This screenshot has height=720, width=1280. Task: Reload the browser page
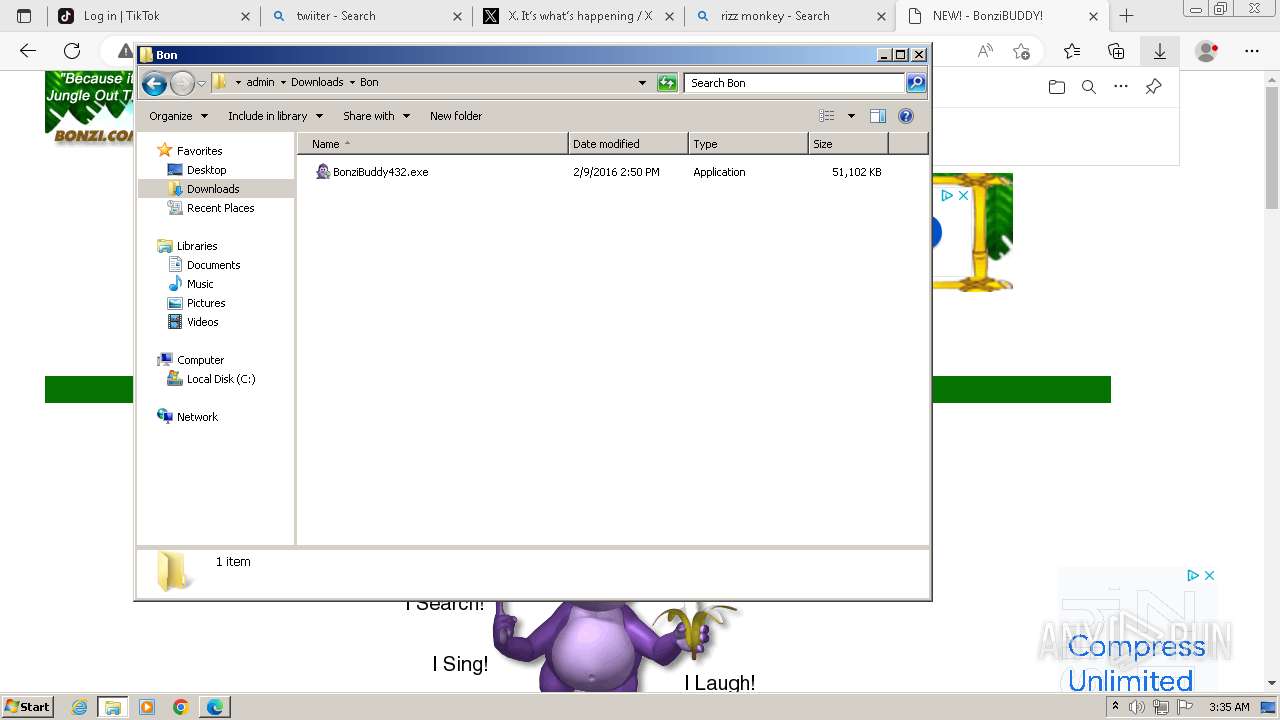(72, 51)
